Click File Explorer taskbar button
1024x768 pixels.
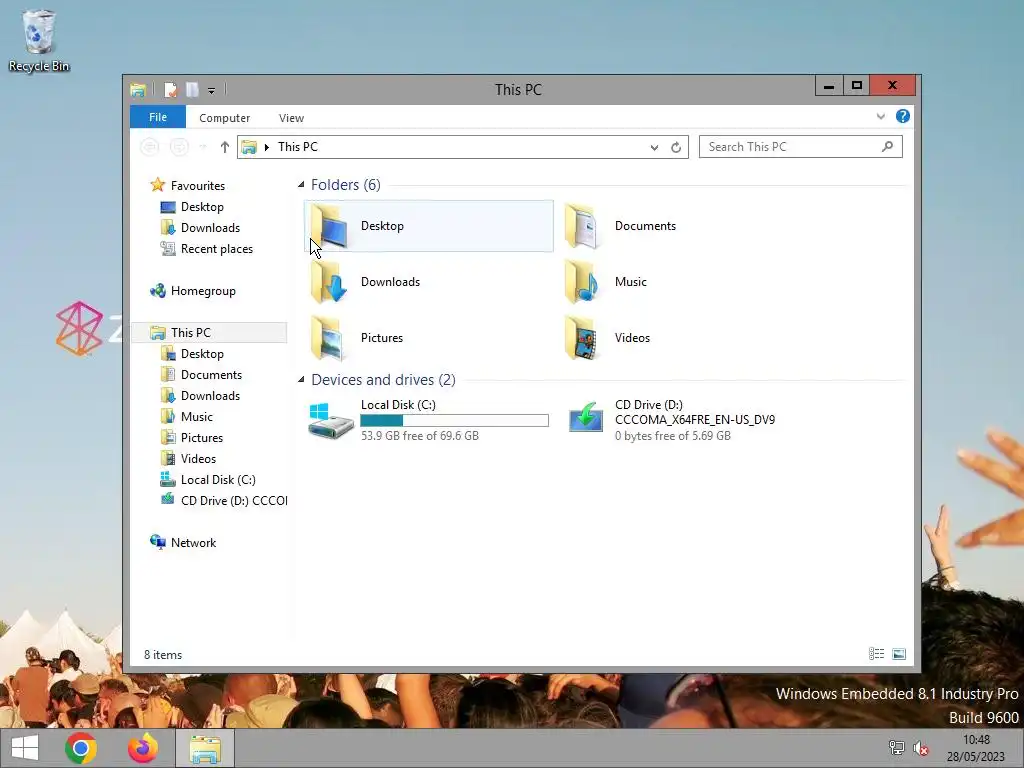pos(205,748)
